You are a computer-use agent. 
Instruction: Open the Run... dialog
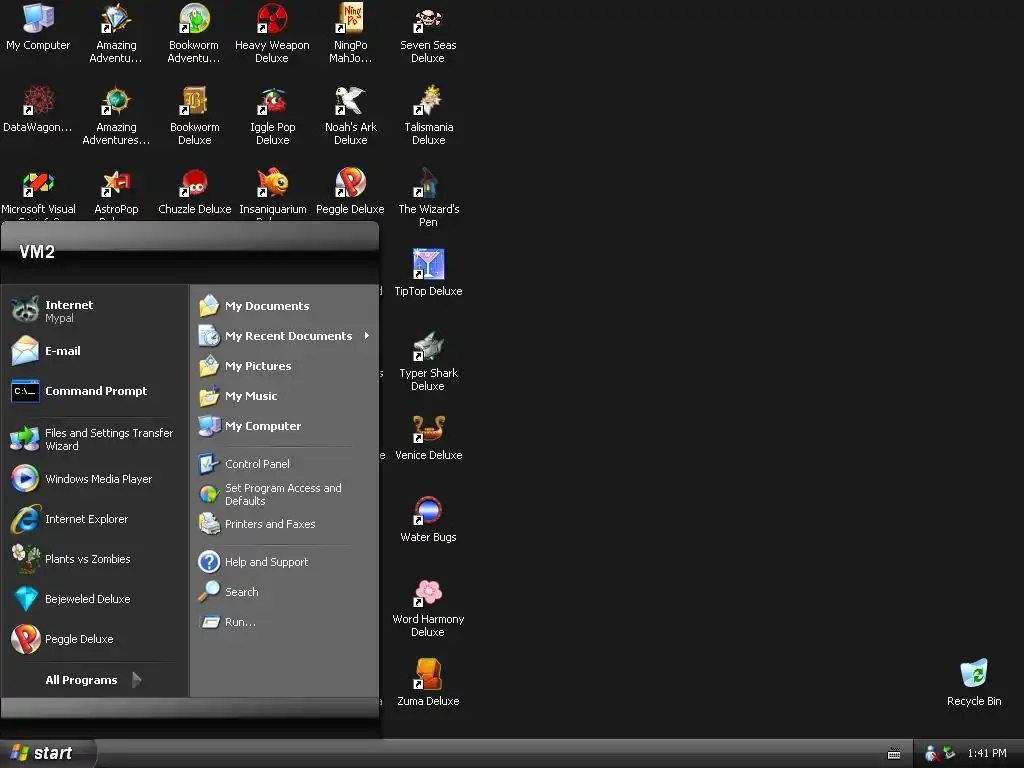(285, 622)
